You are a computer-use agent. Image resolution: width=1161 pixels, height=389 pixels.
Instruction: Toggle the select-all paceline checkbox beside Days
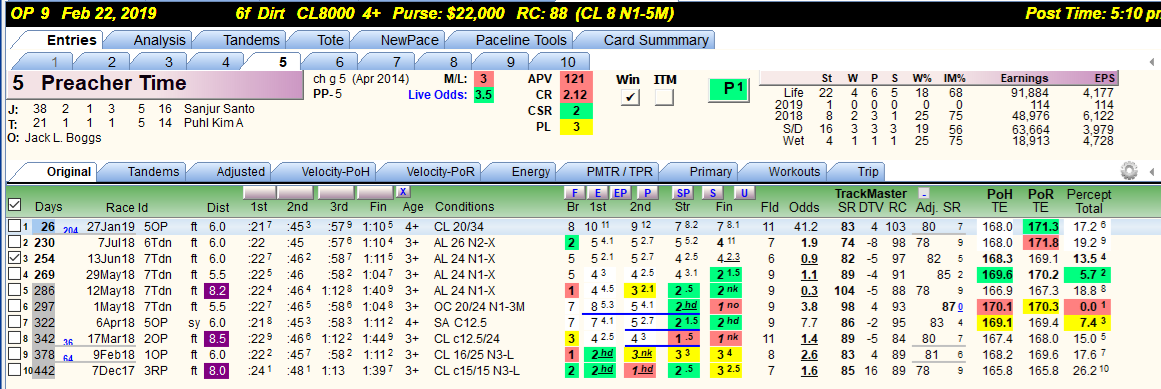(14, 205)
